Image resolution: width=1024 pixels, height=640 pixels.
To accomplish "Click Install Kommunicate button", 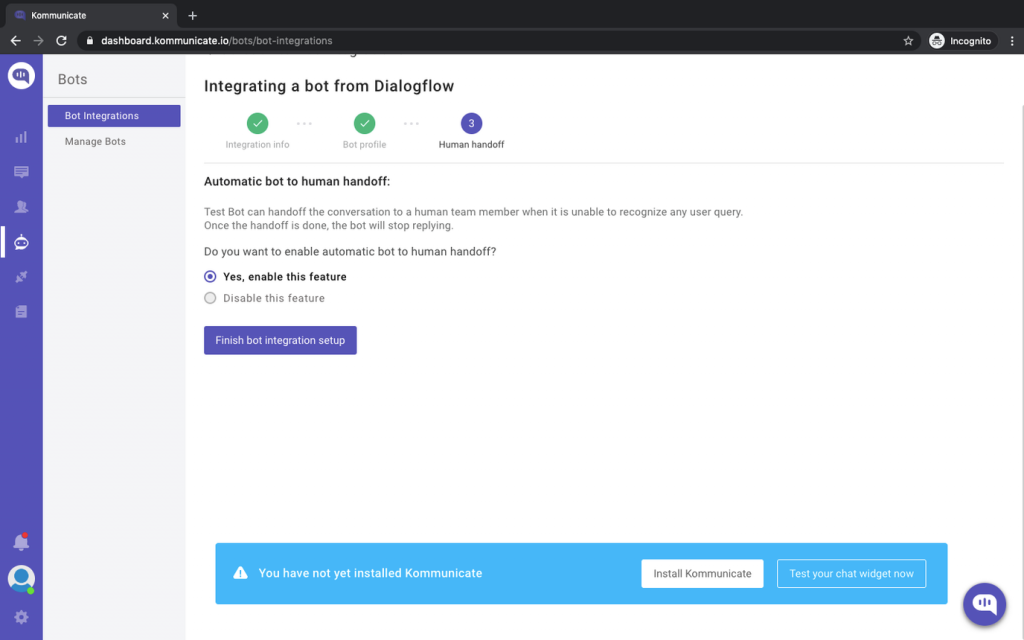I will click(x=702, y=573).
